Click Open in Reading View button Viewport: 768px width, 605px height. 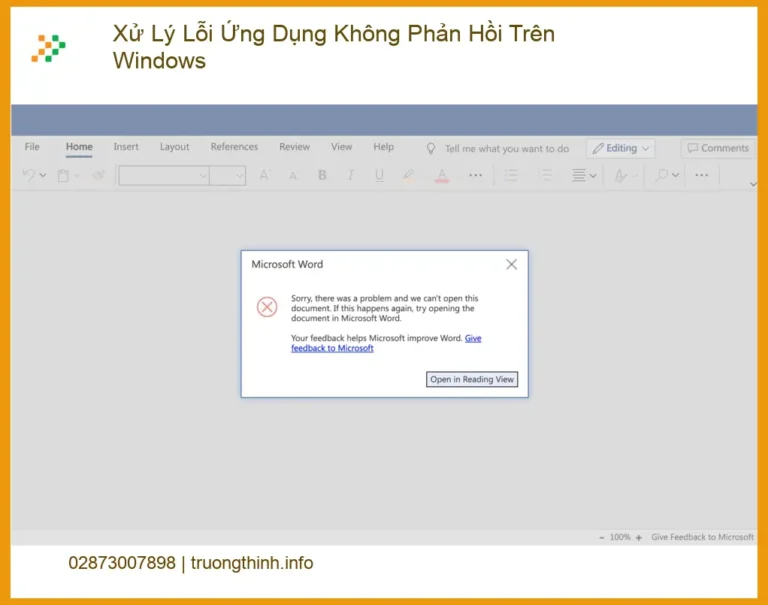pyautogui.click(x=472, y=379)
